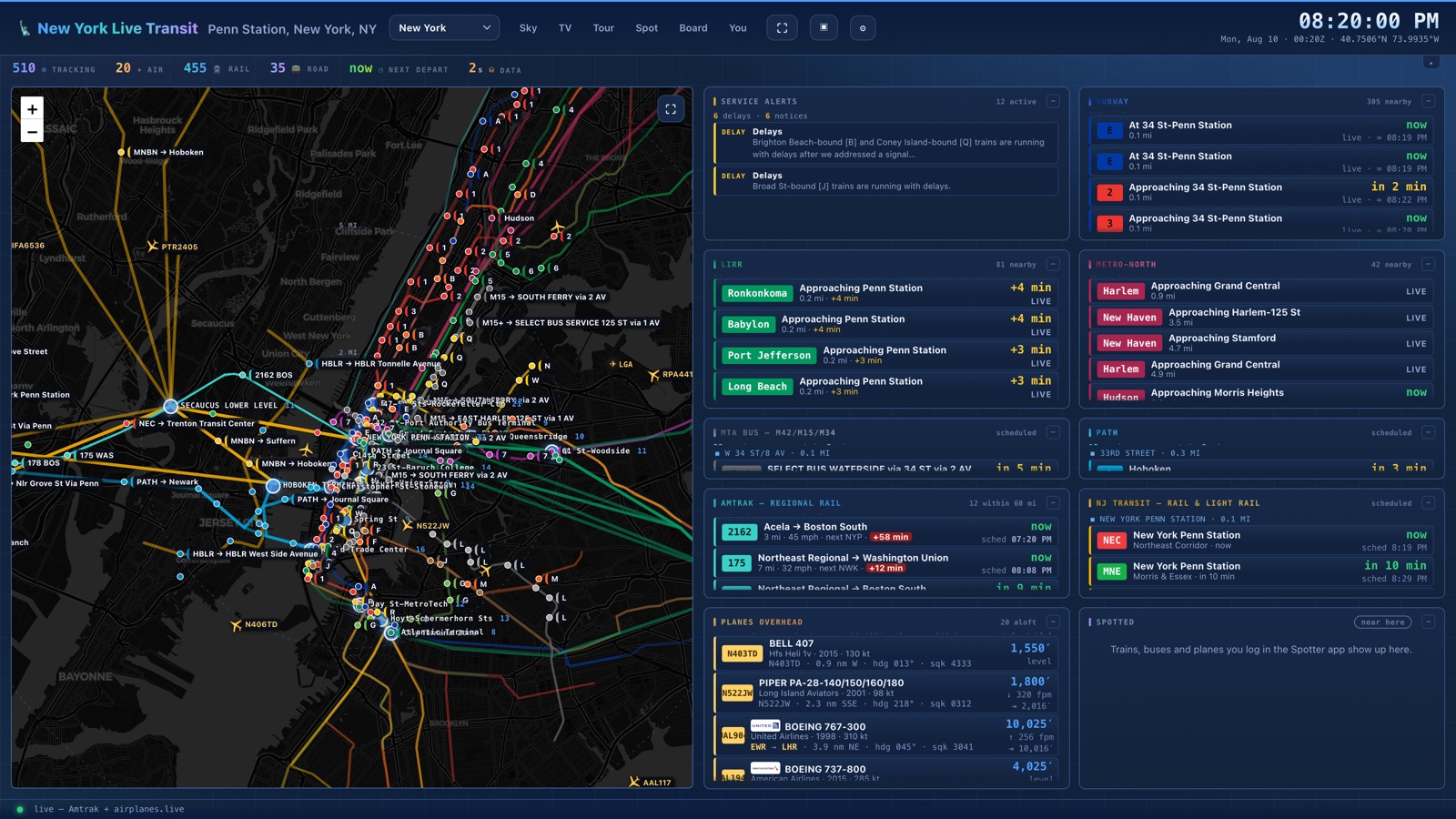This screenshot has height=819, width=1456.
Task: Open the Tour tab
Action: pyautogui.click(x=603, y=28)
